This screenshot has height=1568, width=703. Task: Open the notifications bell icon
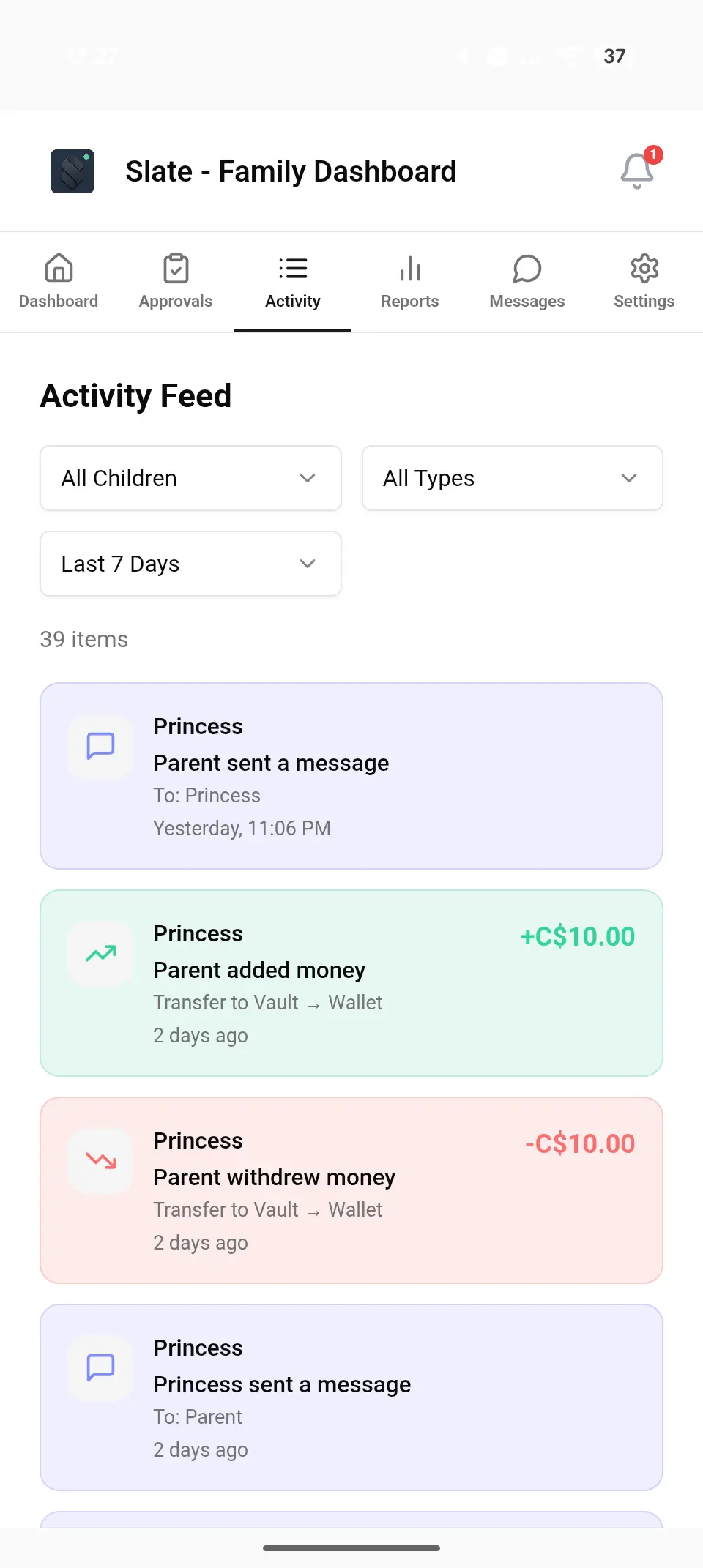(x=636, y=170)
